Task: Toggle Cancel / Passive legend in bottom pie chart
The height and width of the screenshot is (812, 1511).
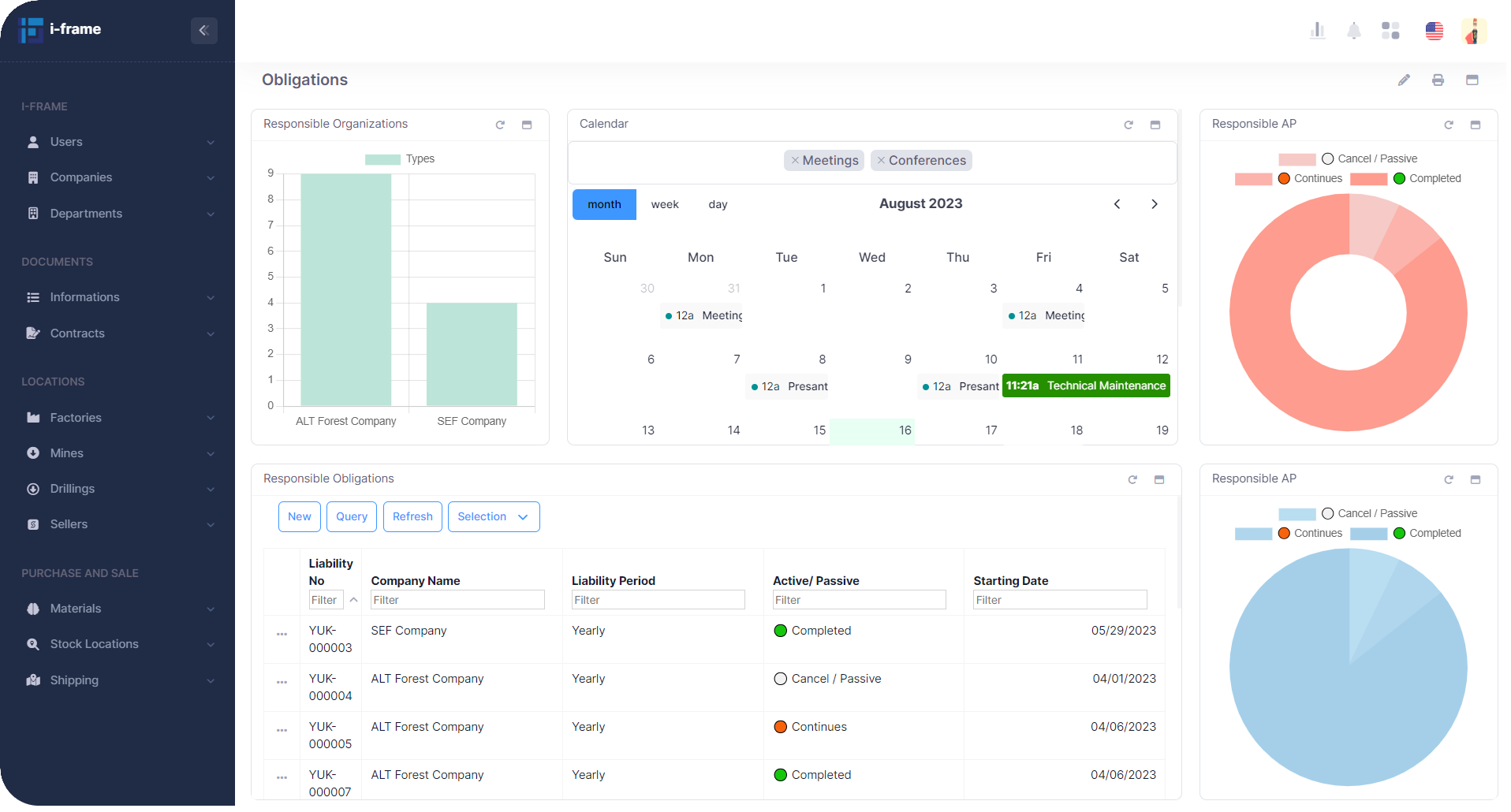Action: pyautogui.click(x=1348, y=514)
